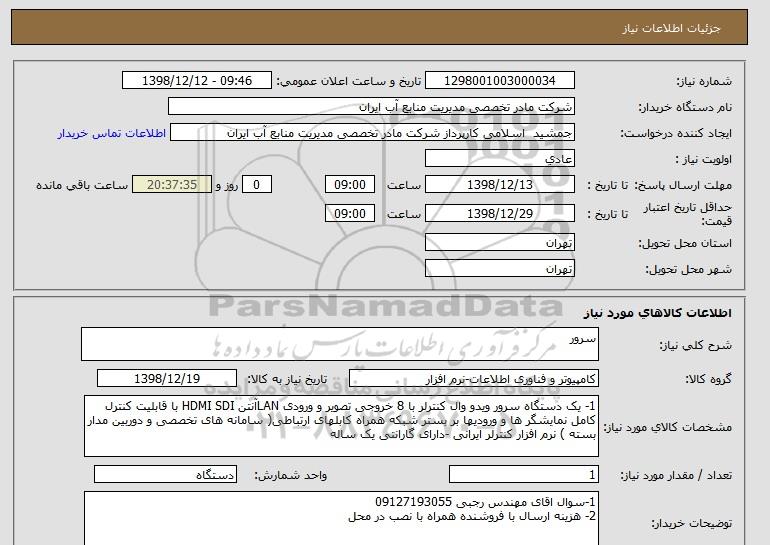Select the buyer notes text area
Viewport: 770px width, 545px height.
click(341, 518)
